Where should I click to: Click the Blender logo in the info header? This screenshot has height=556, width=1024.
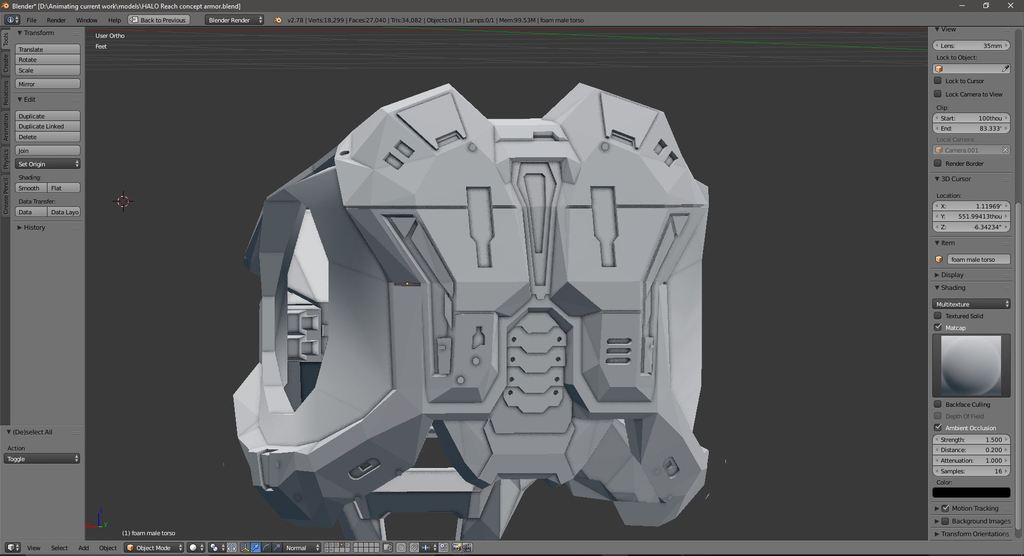pyautogui.click(x=278, y=20)
